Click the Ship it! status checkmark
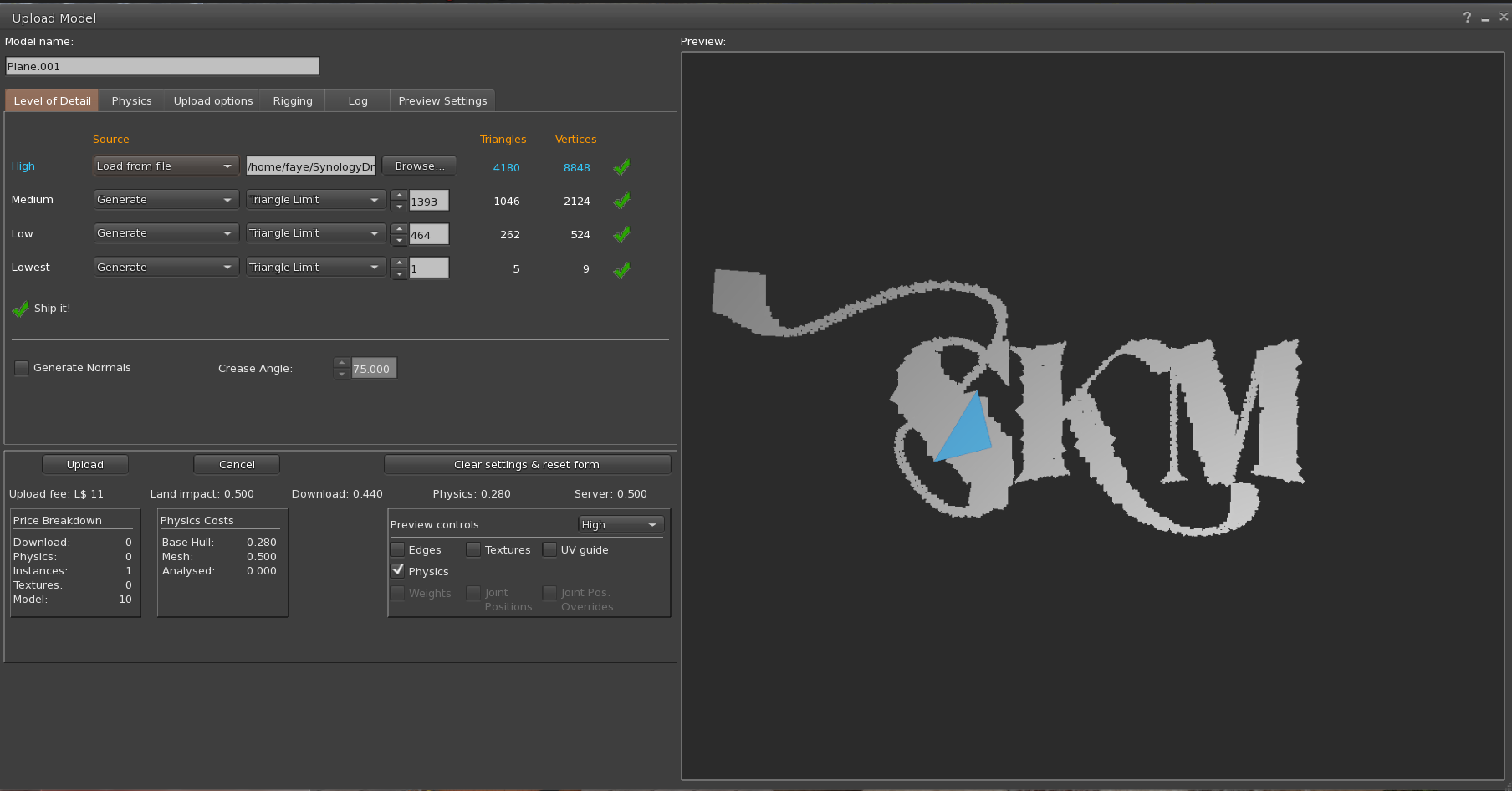This screenshot has height=791, width=1512. pyautogui.click(x=20, y=309)
